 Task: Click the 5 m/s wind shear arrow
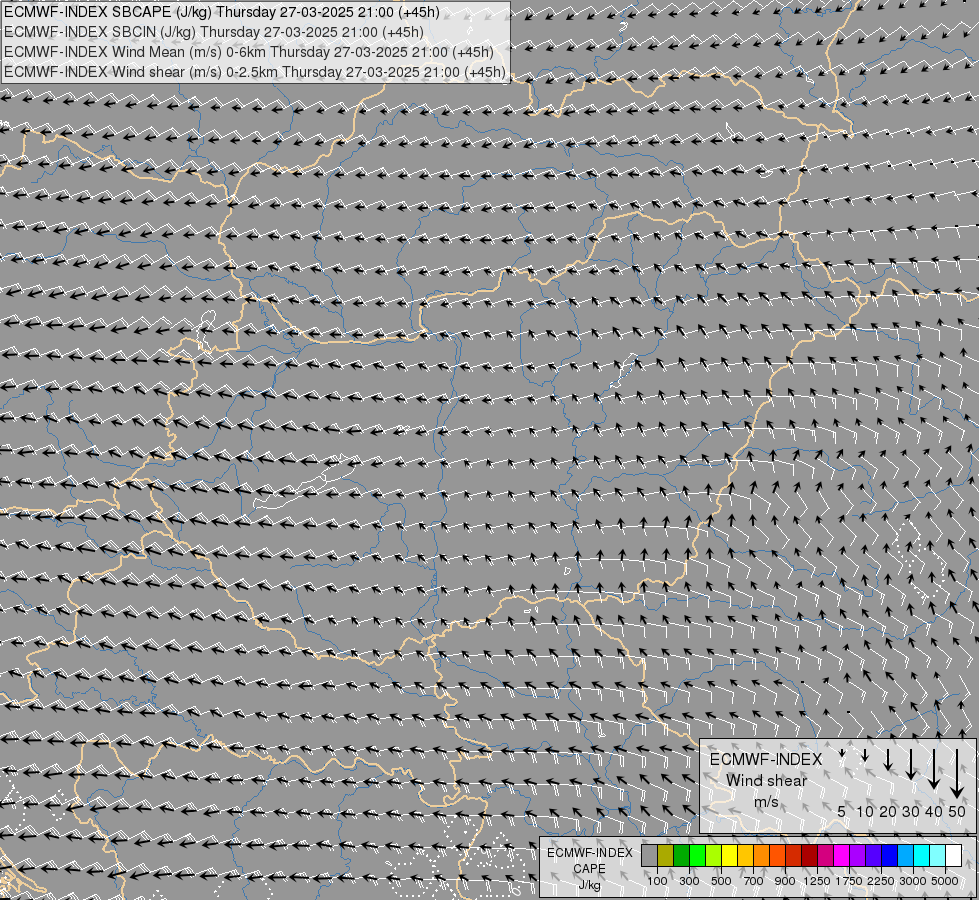coord(842,753)
